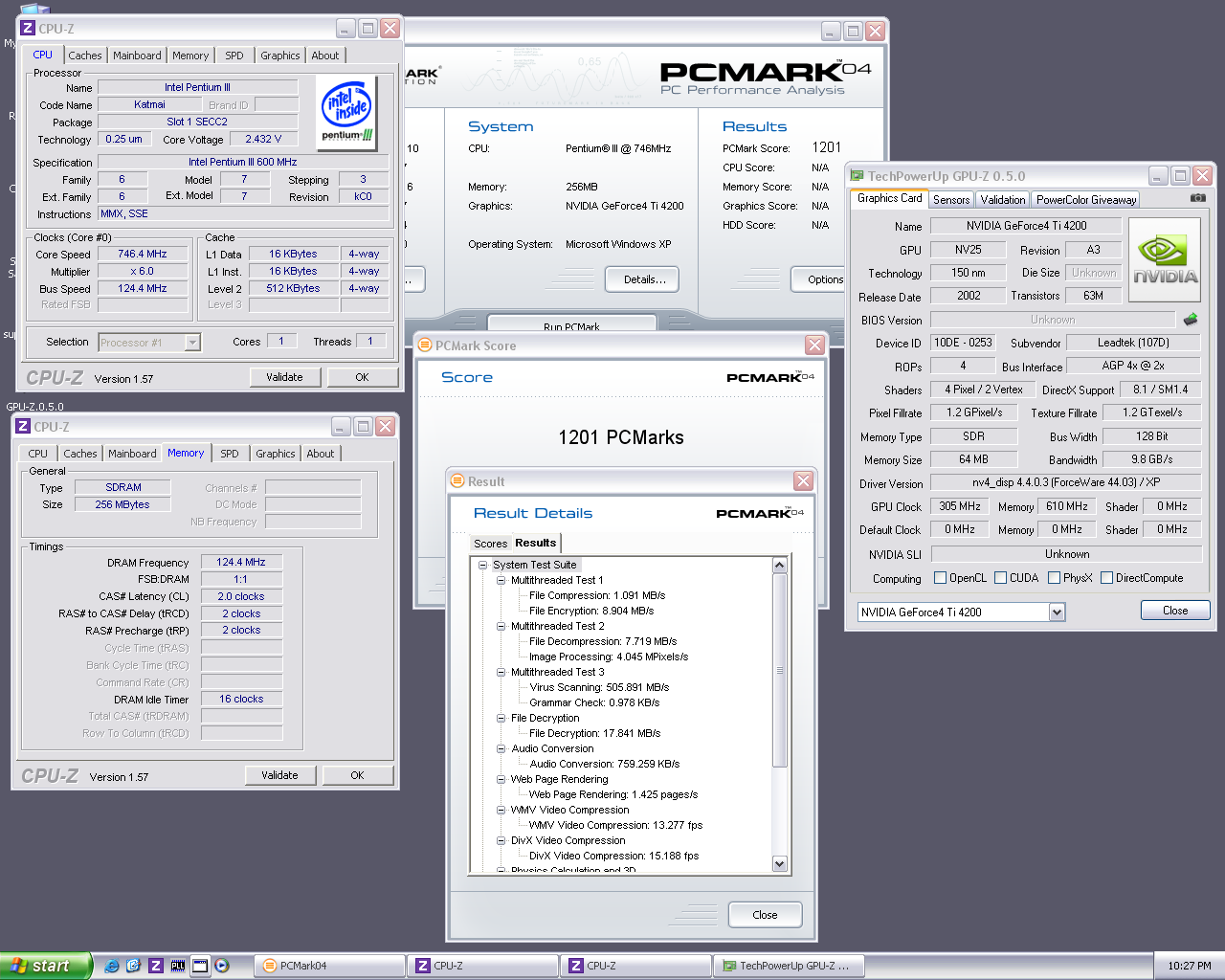Image resolution: width=1225 pixels, height=980 pixels.
Task: Select Audio Conversion: 759.259 KB/s row
Action: pyautogui.click(x=604, y=764)
